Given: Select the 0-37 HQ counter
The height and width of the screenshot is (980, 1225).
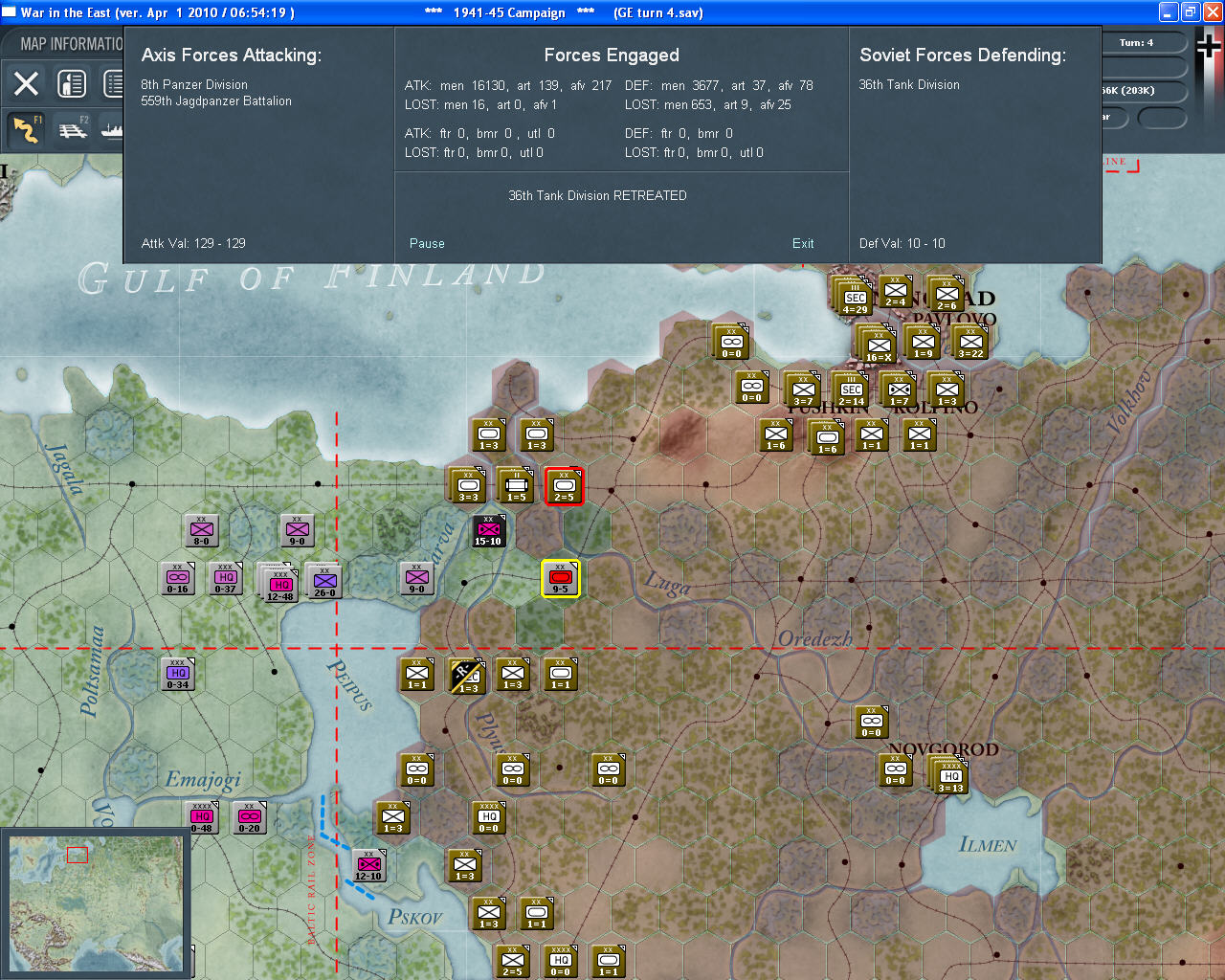Looking at the screenshot, I should point(226,579).
